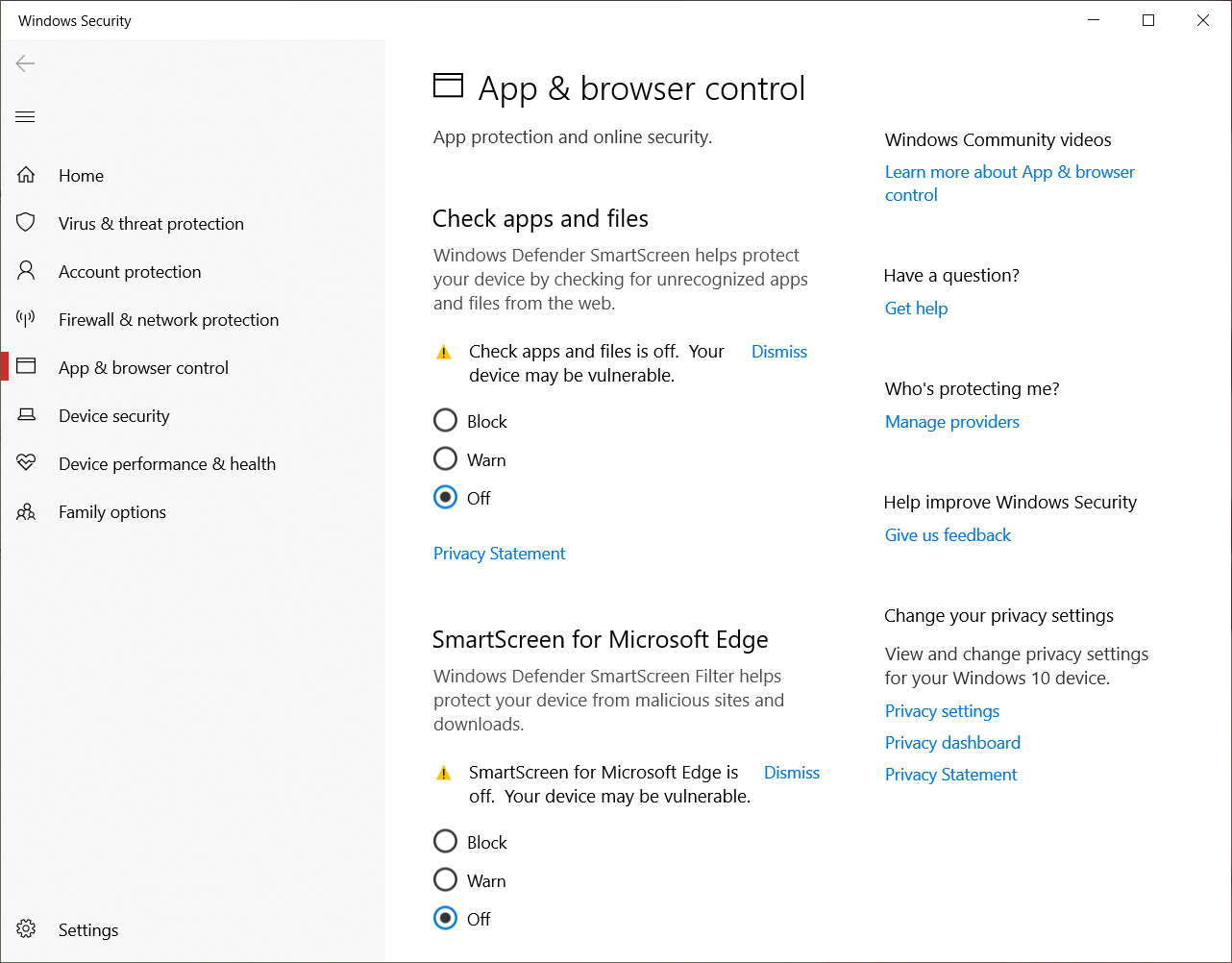This screenshot has width=1232, height=963.
Task: Open the hamburger navigation menu
Action: [25, 117]
